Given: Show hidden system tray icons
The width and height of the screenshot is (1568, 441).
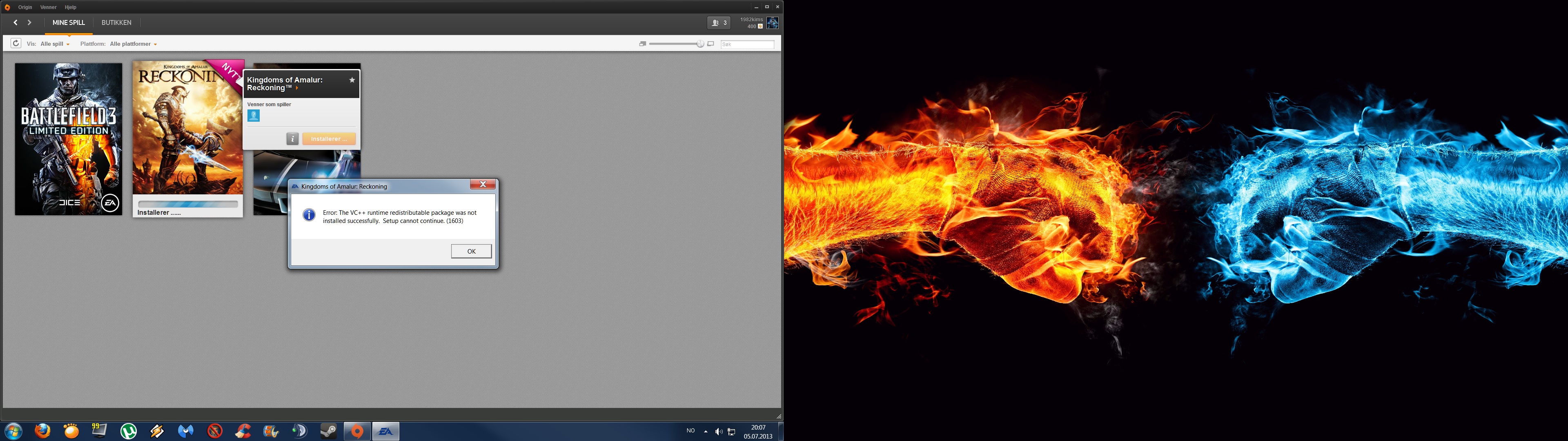Looking at the screenshot, I should coord(706,431).
